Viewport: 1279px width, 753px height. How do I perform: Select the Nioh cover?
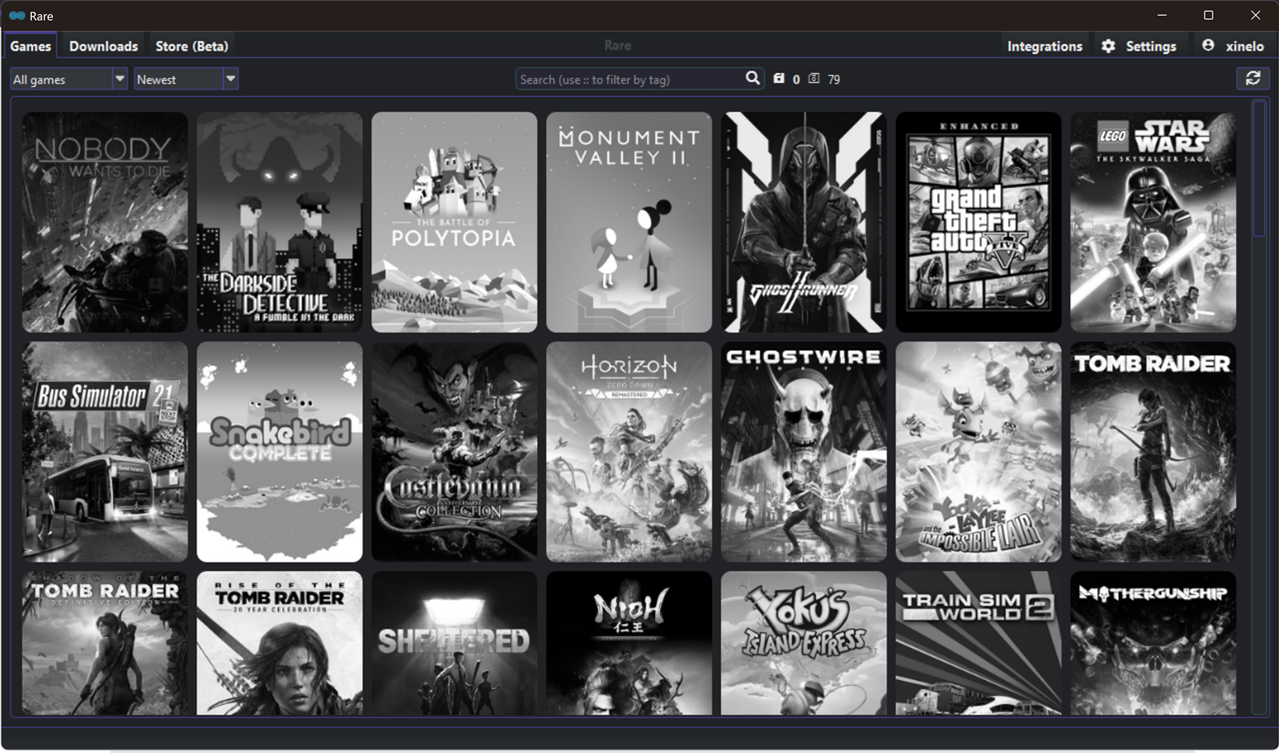coord(629,643)
